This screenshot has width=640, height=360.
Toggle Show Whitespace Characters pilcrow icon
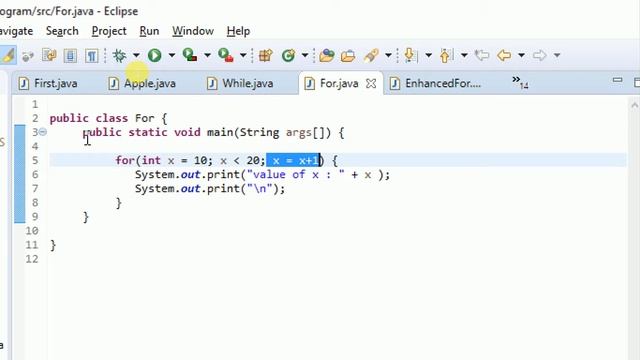point(92,55)
